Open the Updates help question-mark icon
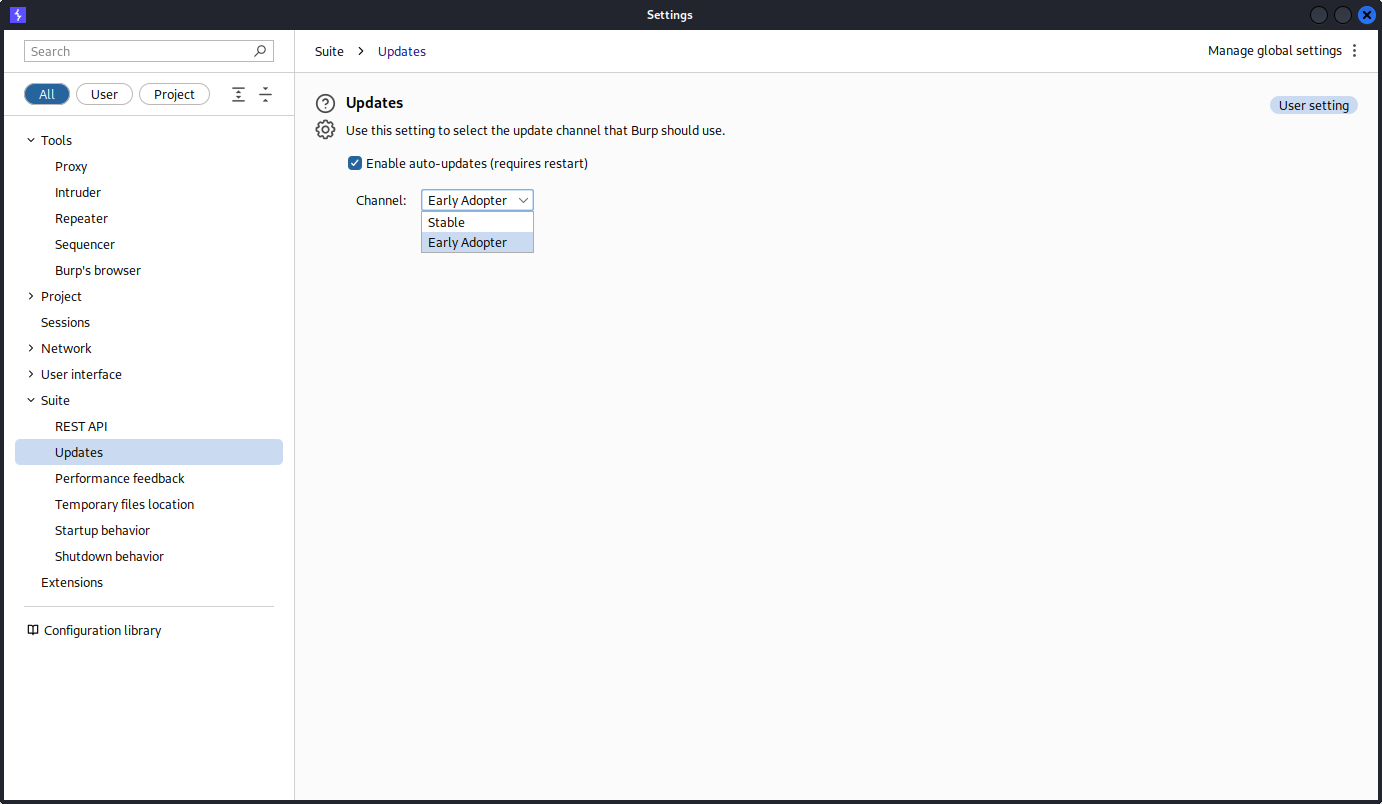 [x=325, y=103]
